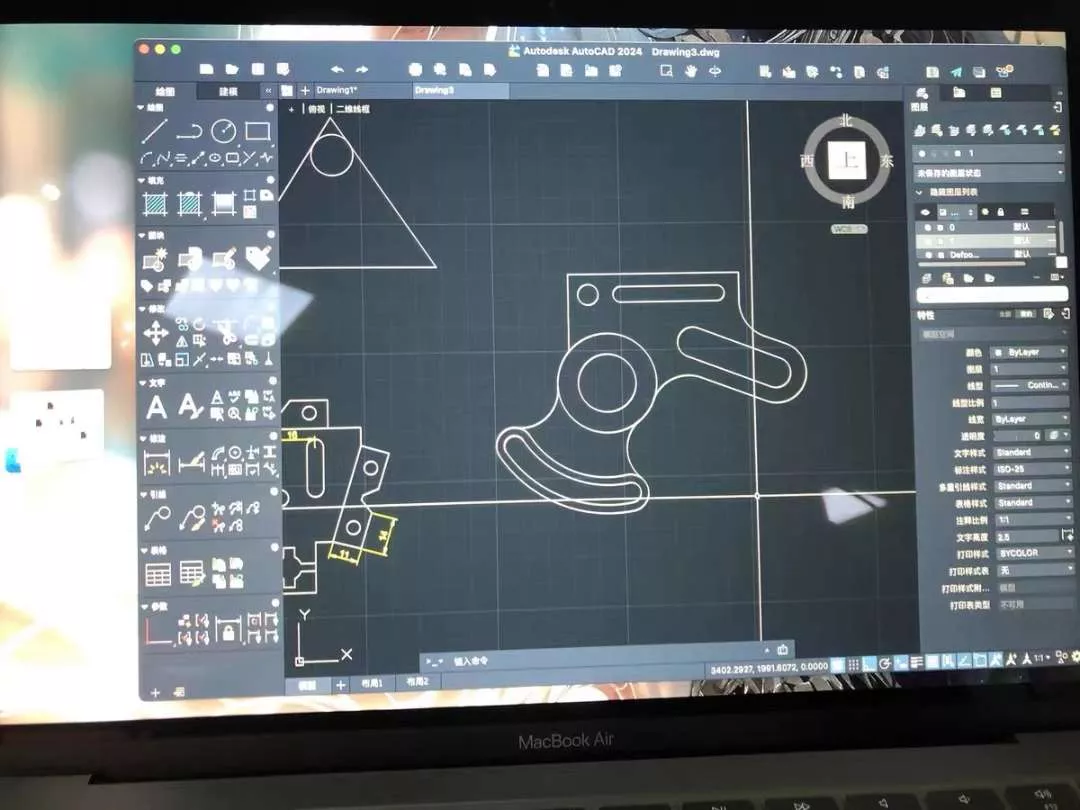The image size is (1080, 810).
Task: Choose the Polyline tool
Action: point(189,131)
